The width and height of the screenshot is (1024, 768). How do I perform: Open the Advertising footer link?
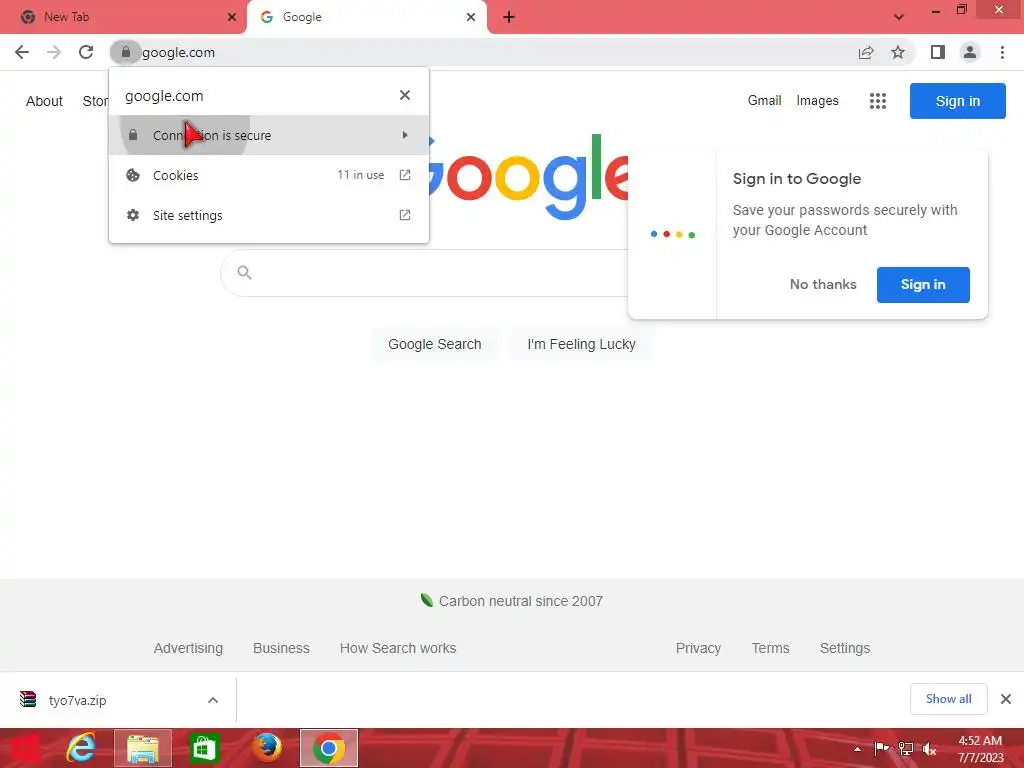pyautogui.click(x=188, y=648)
